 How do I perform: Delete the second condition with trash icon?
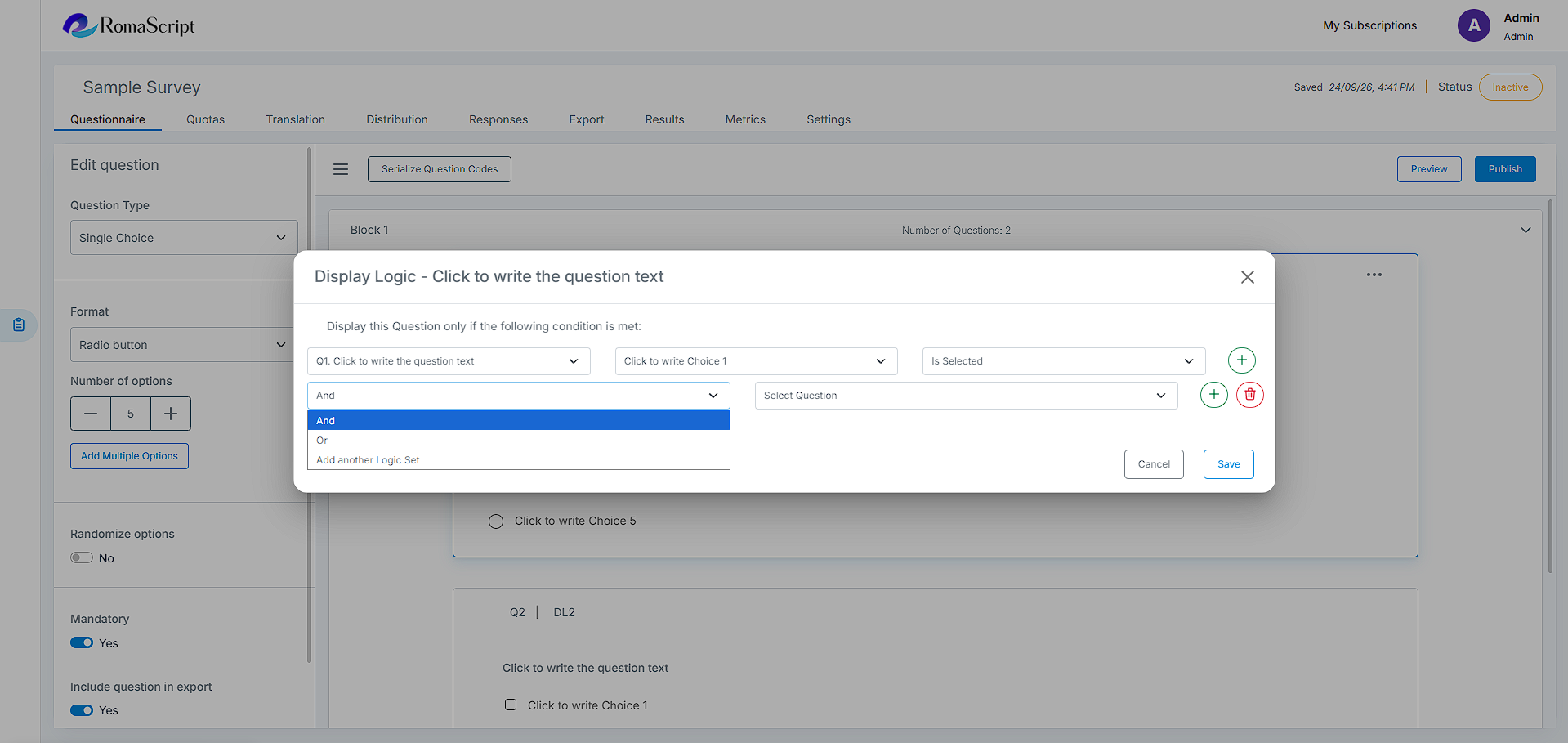click(1249, 395)
